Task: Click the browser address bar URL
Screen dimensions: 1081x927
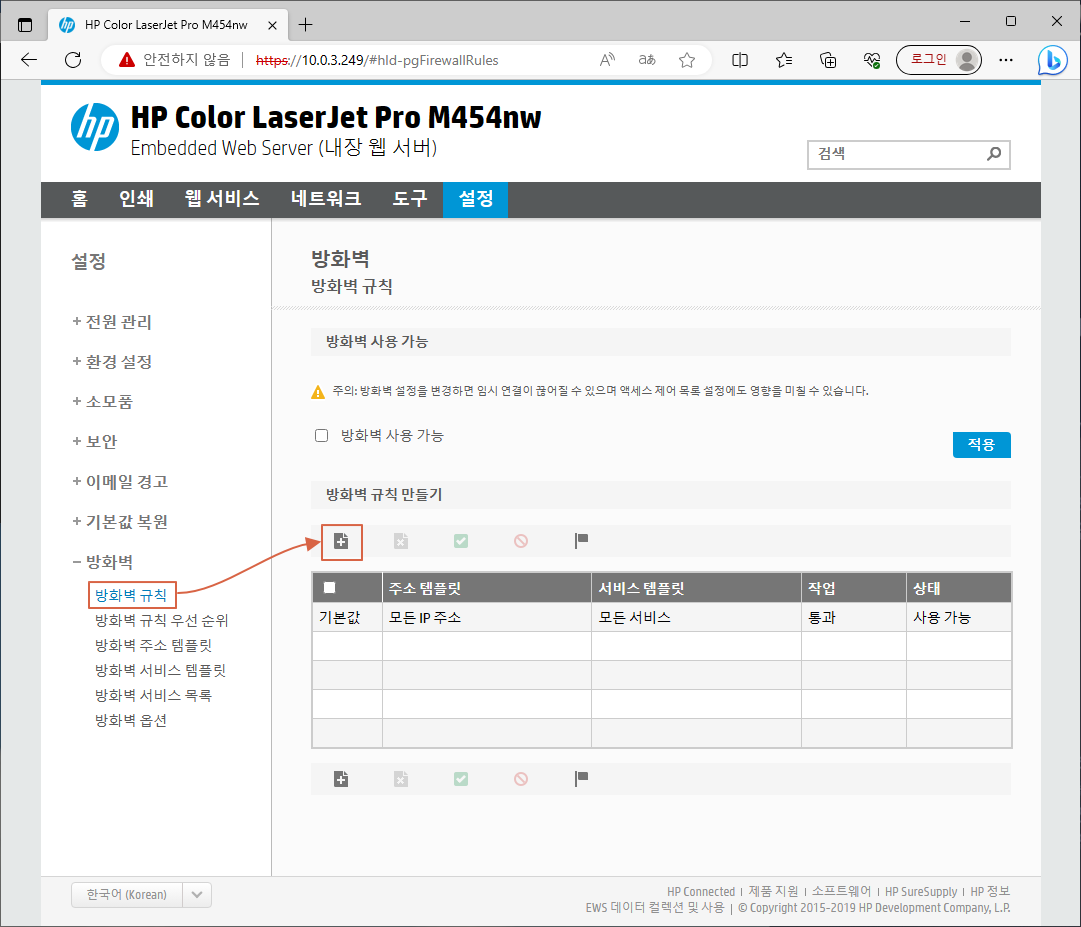Action: pyautogui.click(x=377, y=60)
